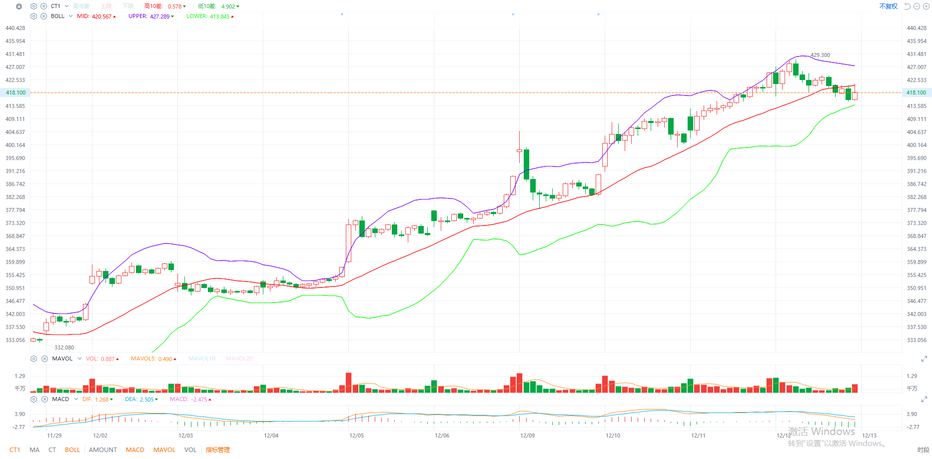Zoom in chart with plus circle icon
The image size is (932, 459).
[925, 6]
